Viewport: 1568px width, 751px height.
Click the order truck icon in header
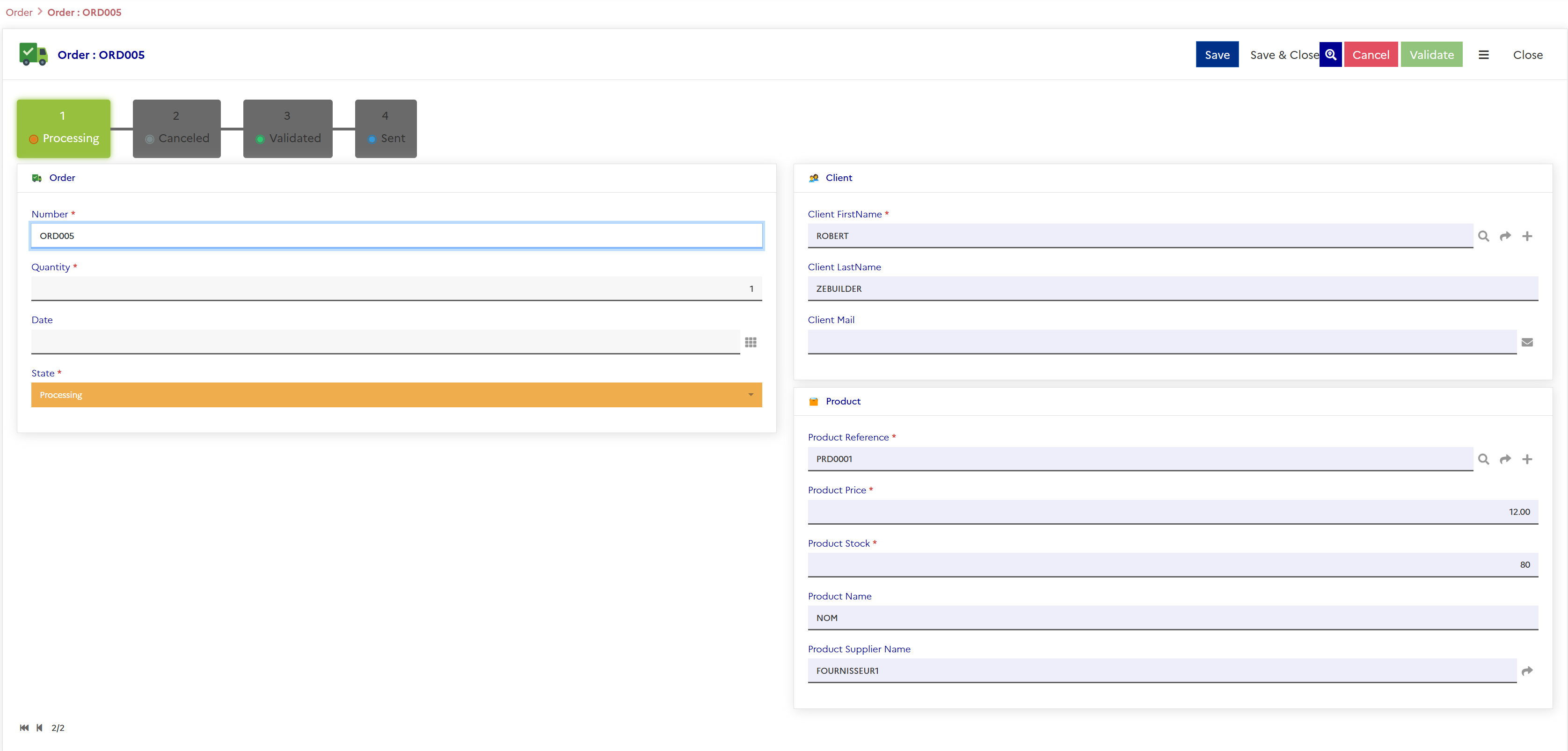[x=34, y=54]
